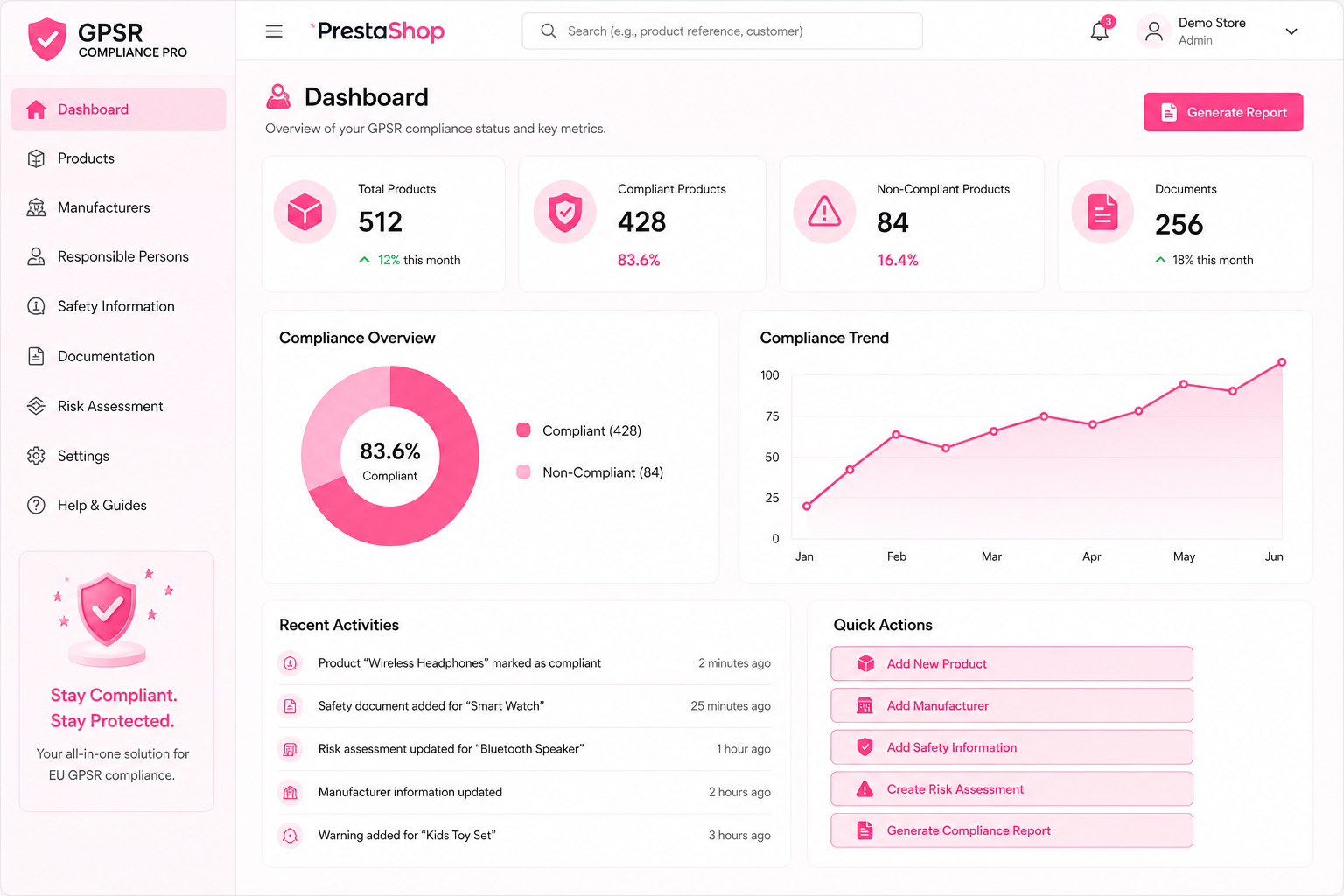Click the Generate Compliance Report quick action

point(1011,830)
